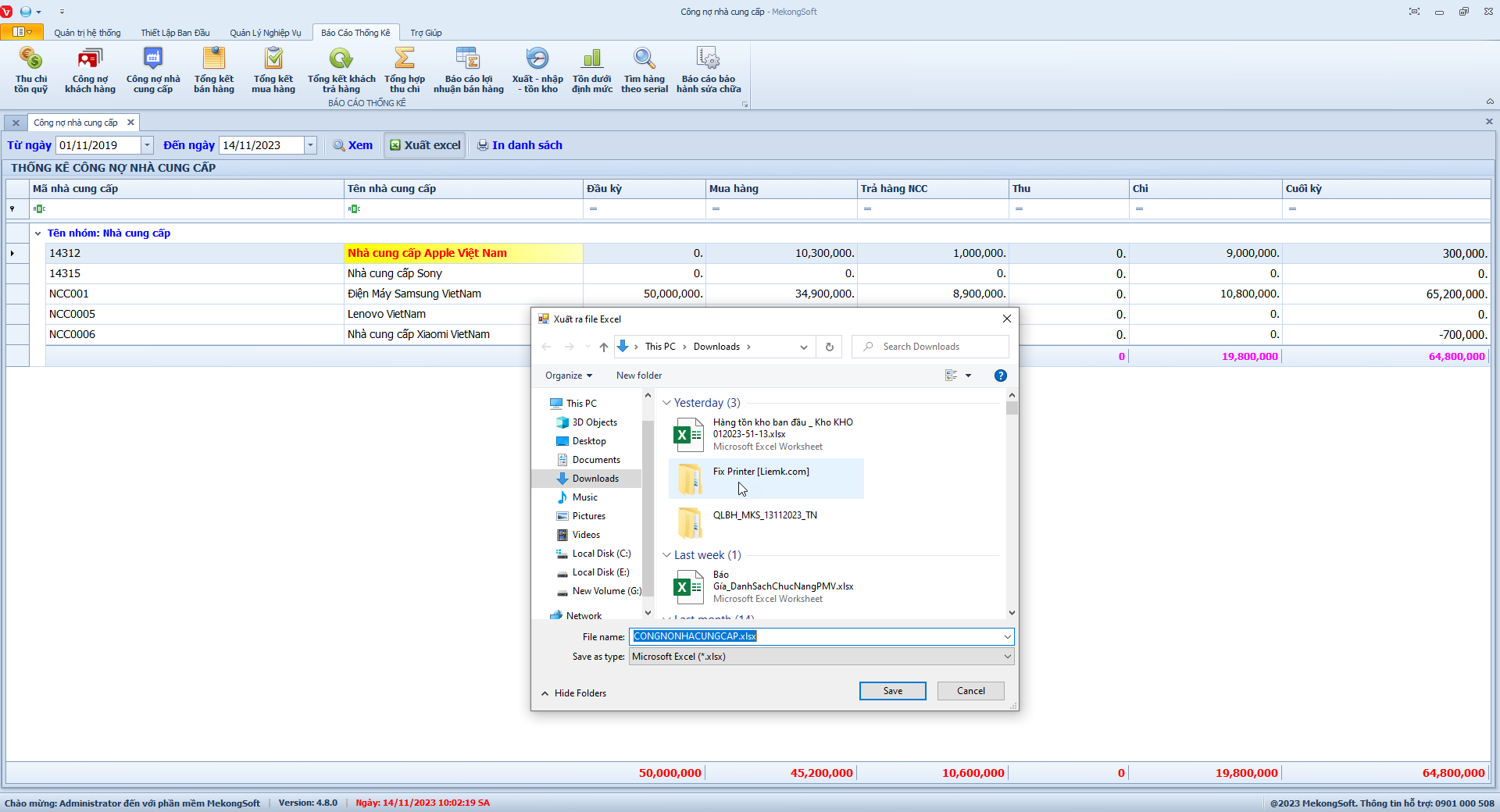Select Documents in the folder tree
This screenshot has height=812, width=1500.
(596, 460)
